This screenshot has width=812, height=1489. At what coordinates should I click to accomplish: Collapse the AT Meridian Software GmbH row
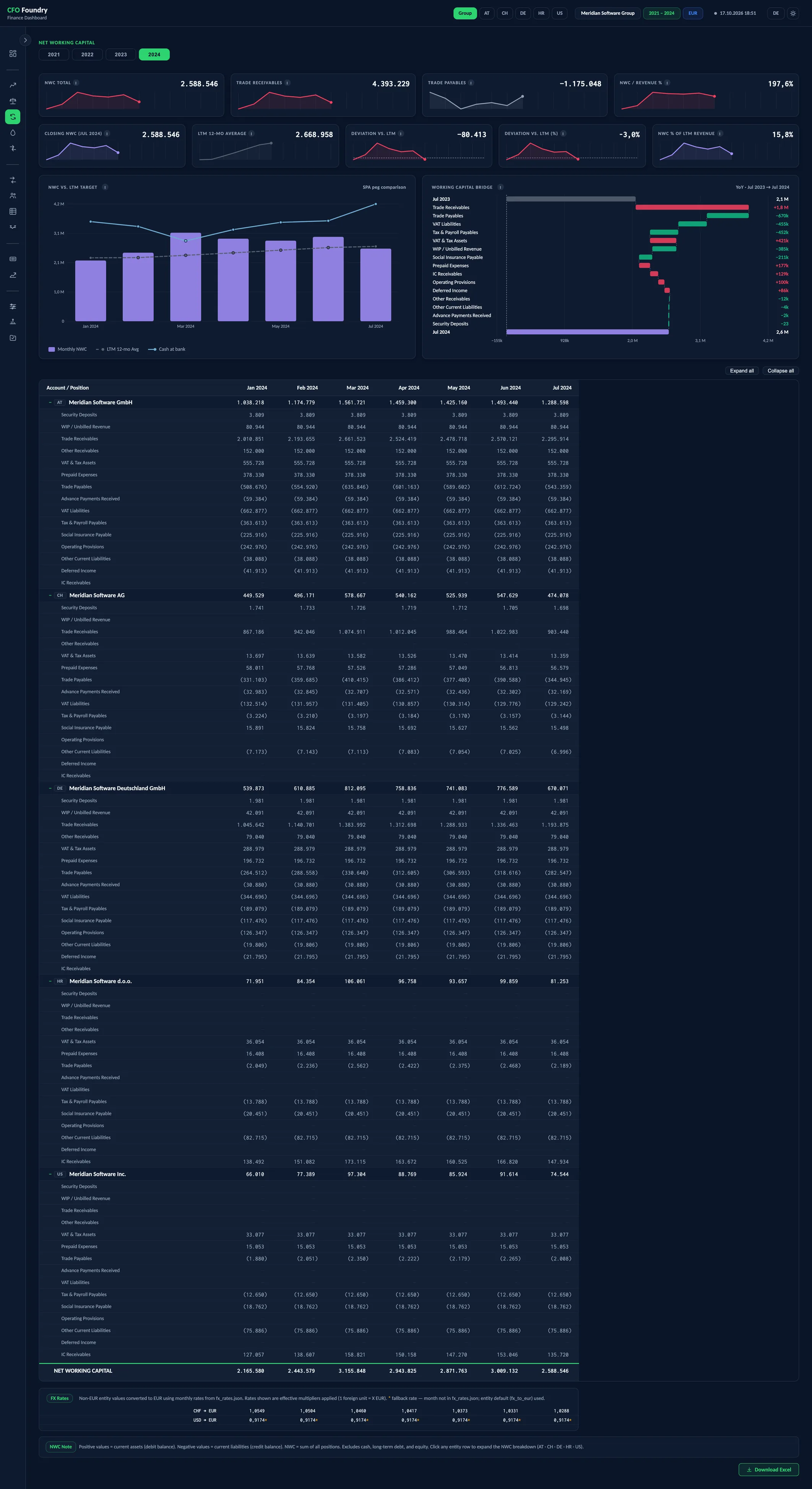(50, 402)
